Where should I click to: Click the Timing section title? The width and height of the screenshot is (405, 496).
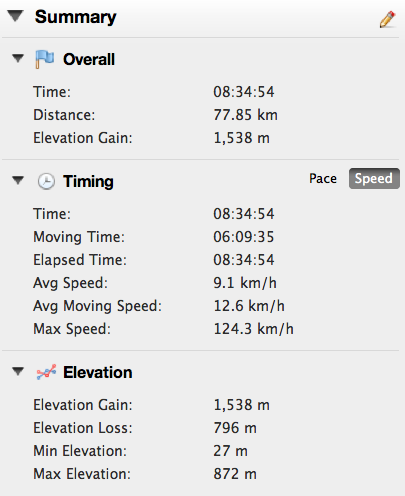pos(88,182)
